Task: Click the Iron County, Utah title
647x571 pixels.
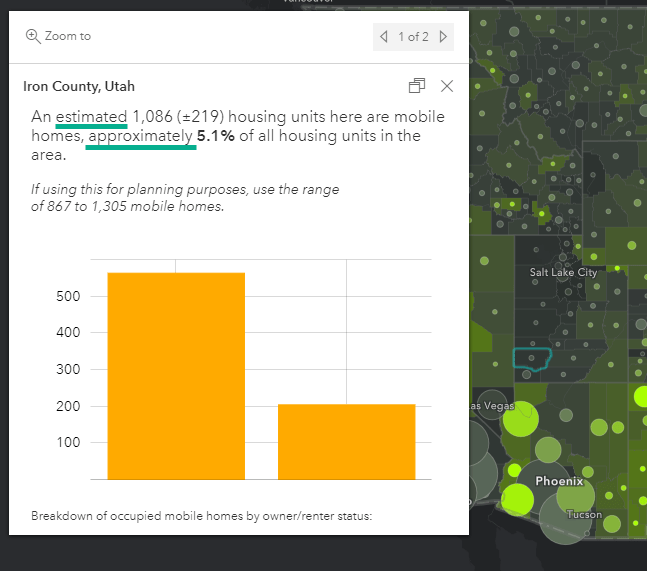Action: coord(79,87)
